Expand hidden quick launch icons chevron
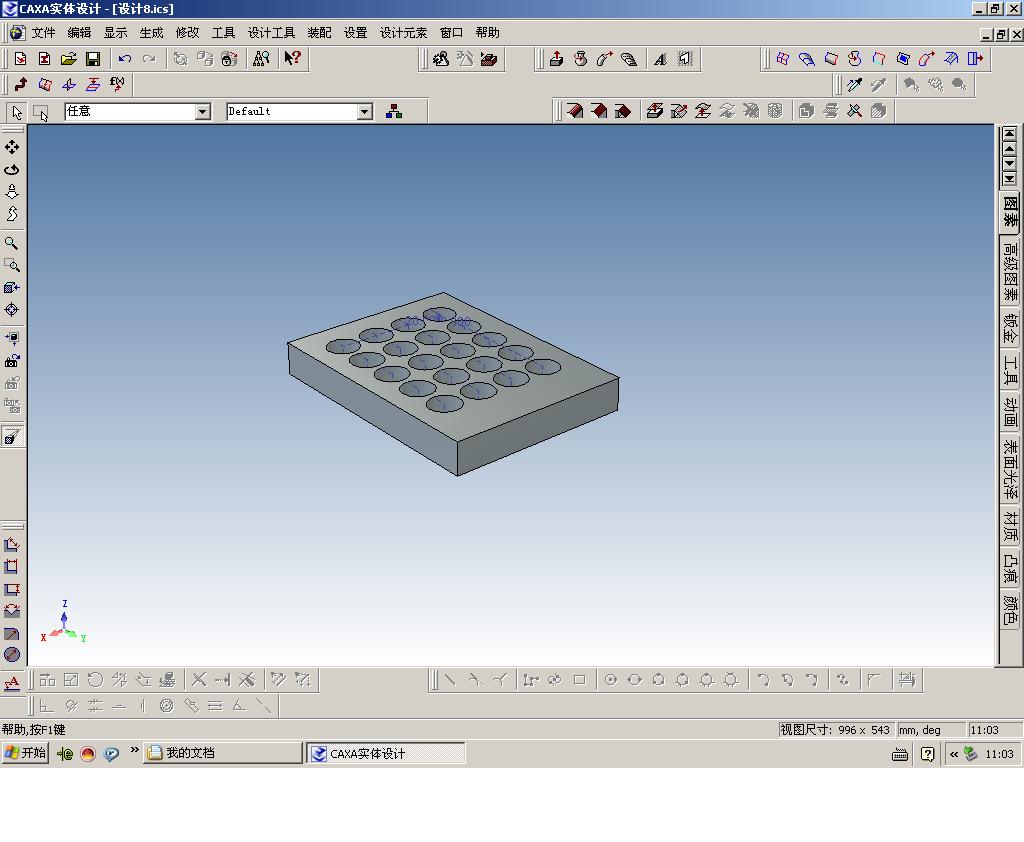 [x=135, y=750]
